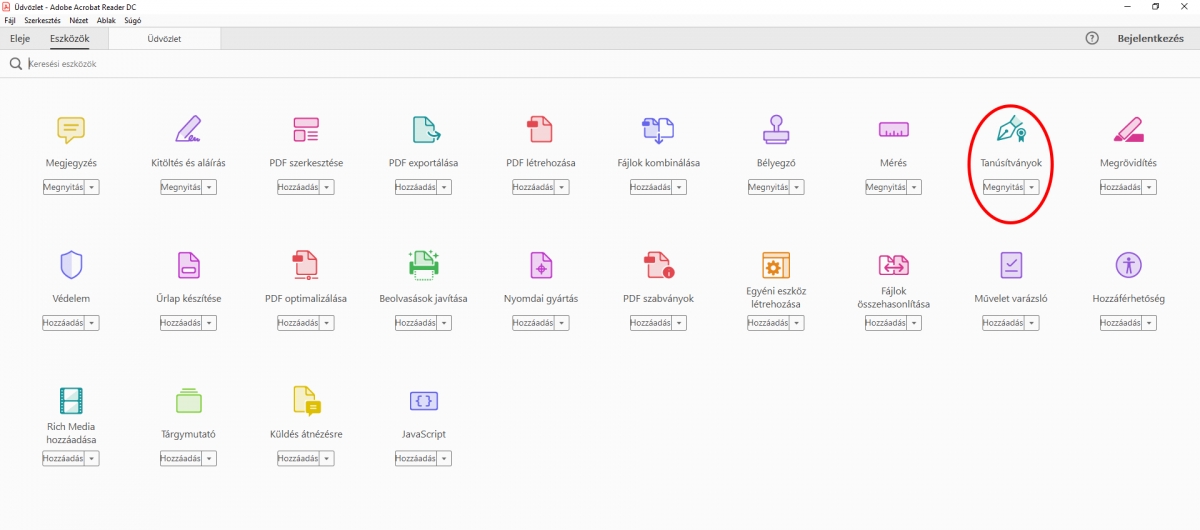
Task: Click the Fájlok kombinálása icon
Action: [x=658, y=129]
